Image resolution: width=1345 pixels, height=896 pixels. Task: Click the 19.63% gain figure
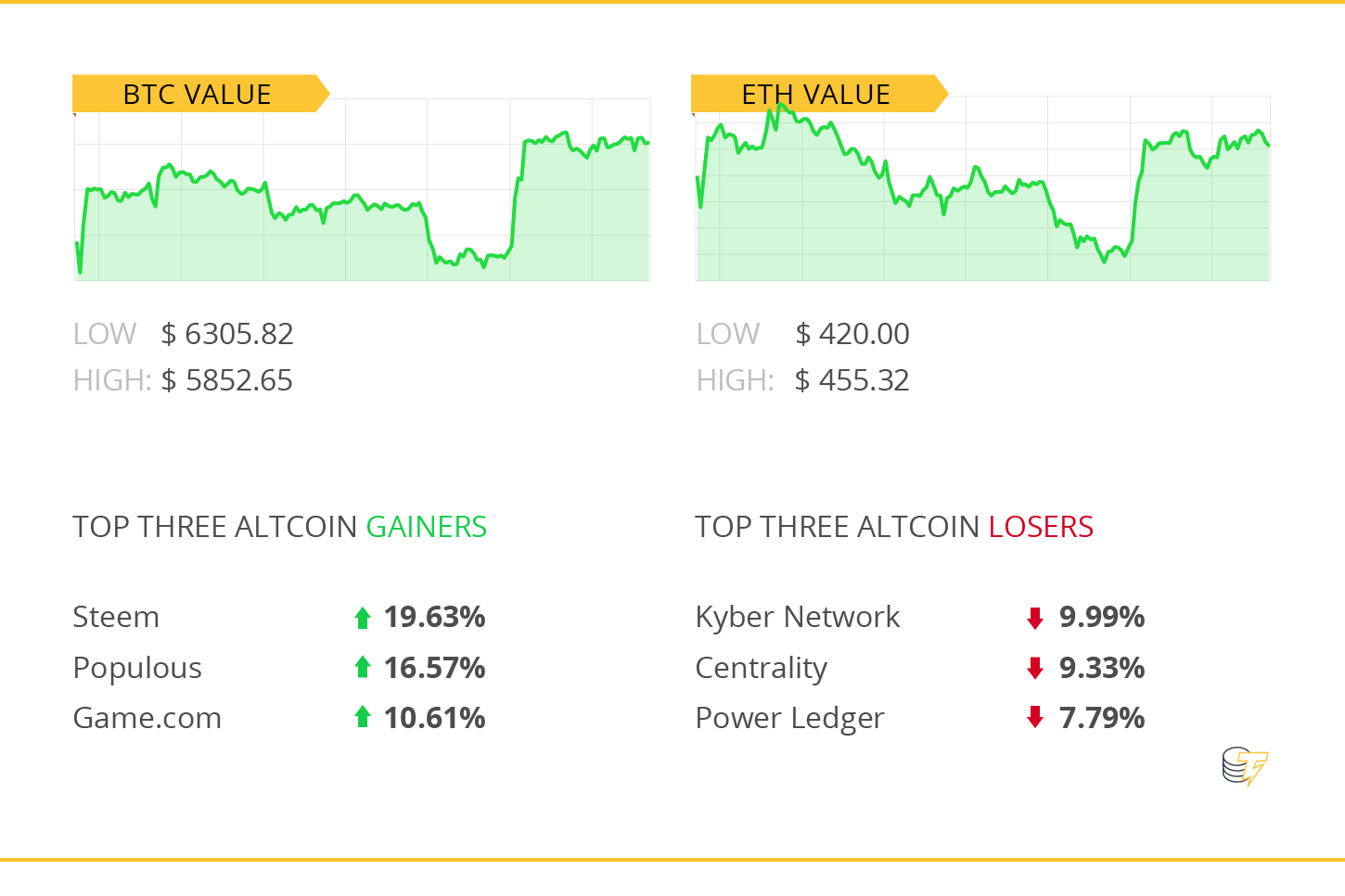(434, 617)
